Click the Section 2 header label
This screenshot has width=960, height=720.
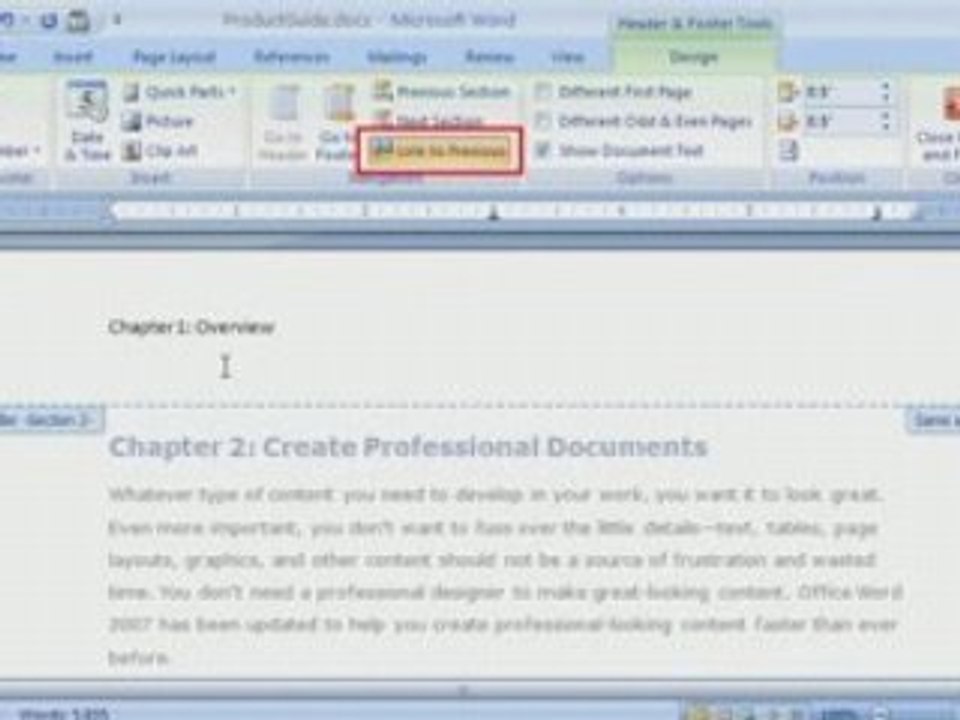(51, 420)
